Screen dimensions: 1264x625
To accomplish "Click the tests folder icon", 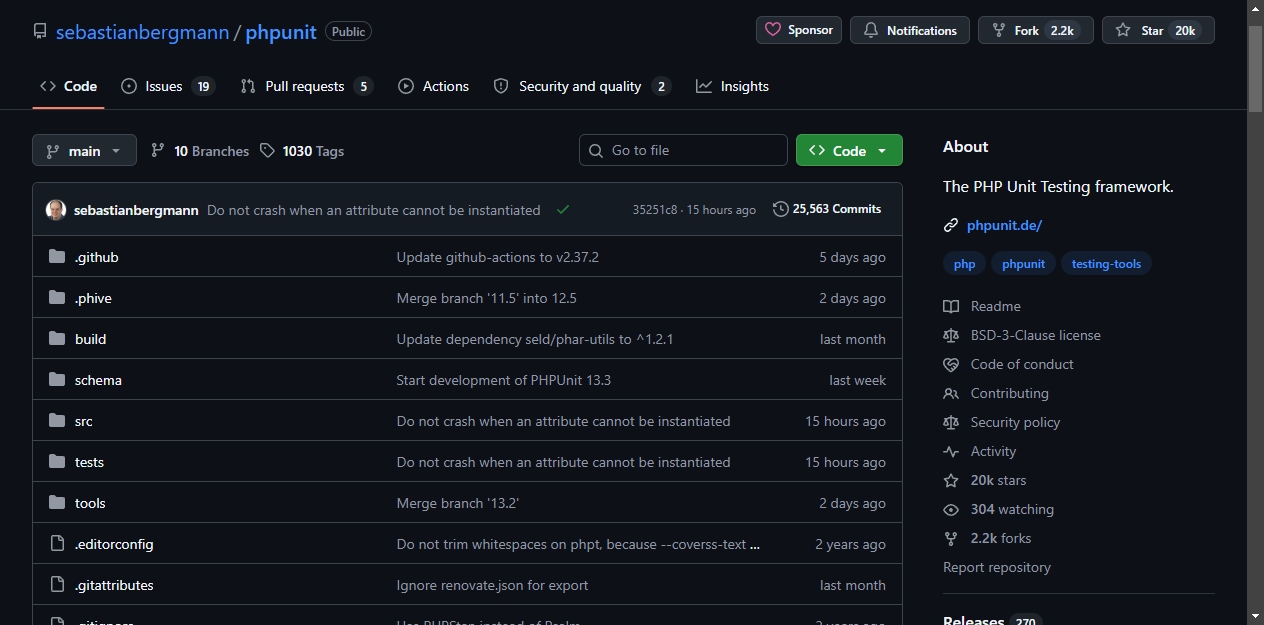I will [57, 462].
